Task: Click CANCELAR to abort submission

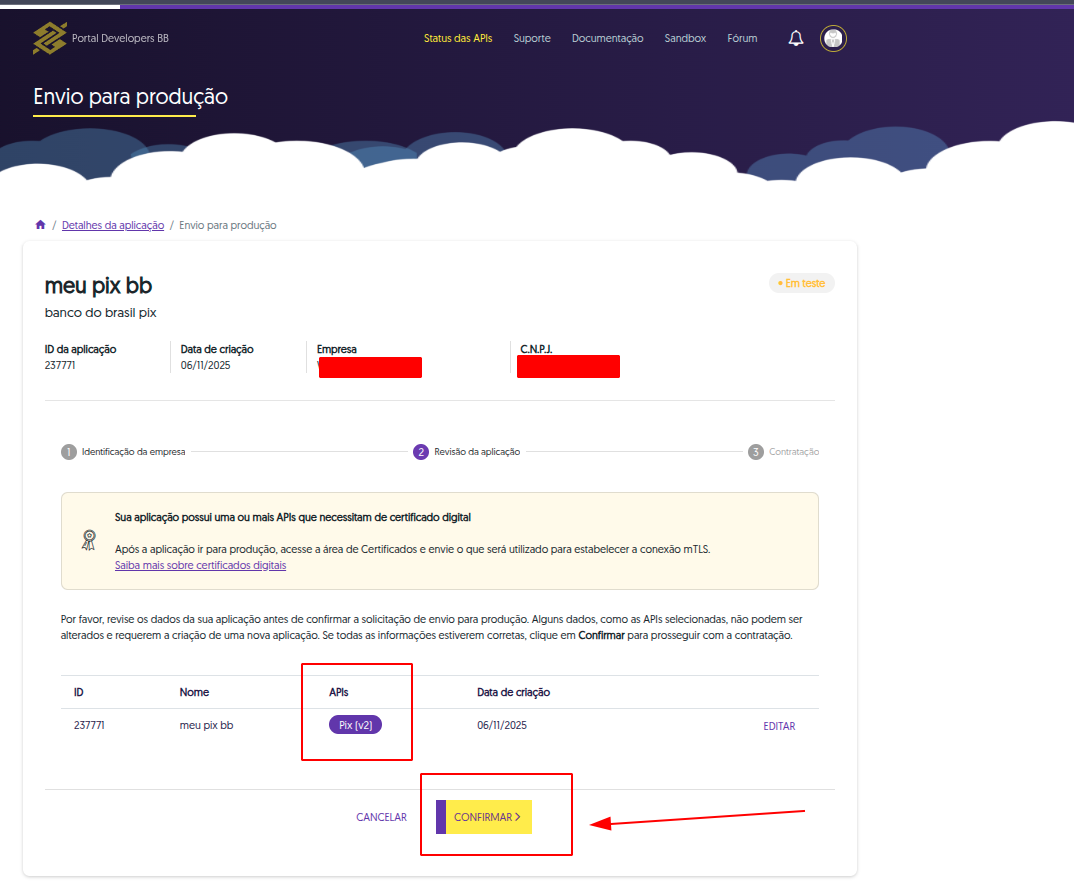Action: tap(381, 817)
